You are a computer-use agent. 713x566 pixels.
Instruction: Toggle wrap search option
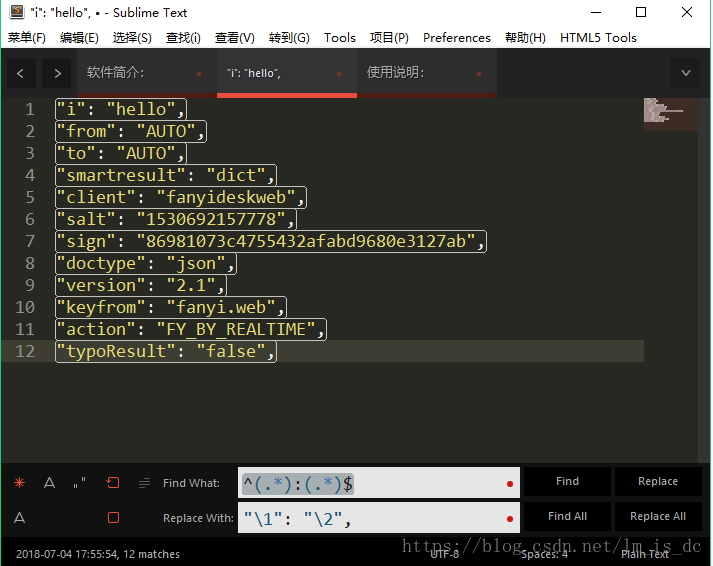(x=113, y=482)
